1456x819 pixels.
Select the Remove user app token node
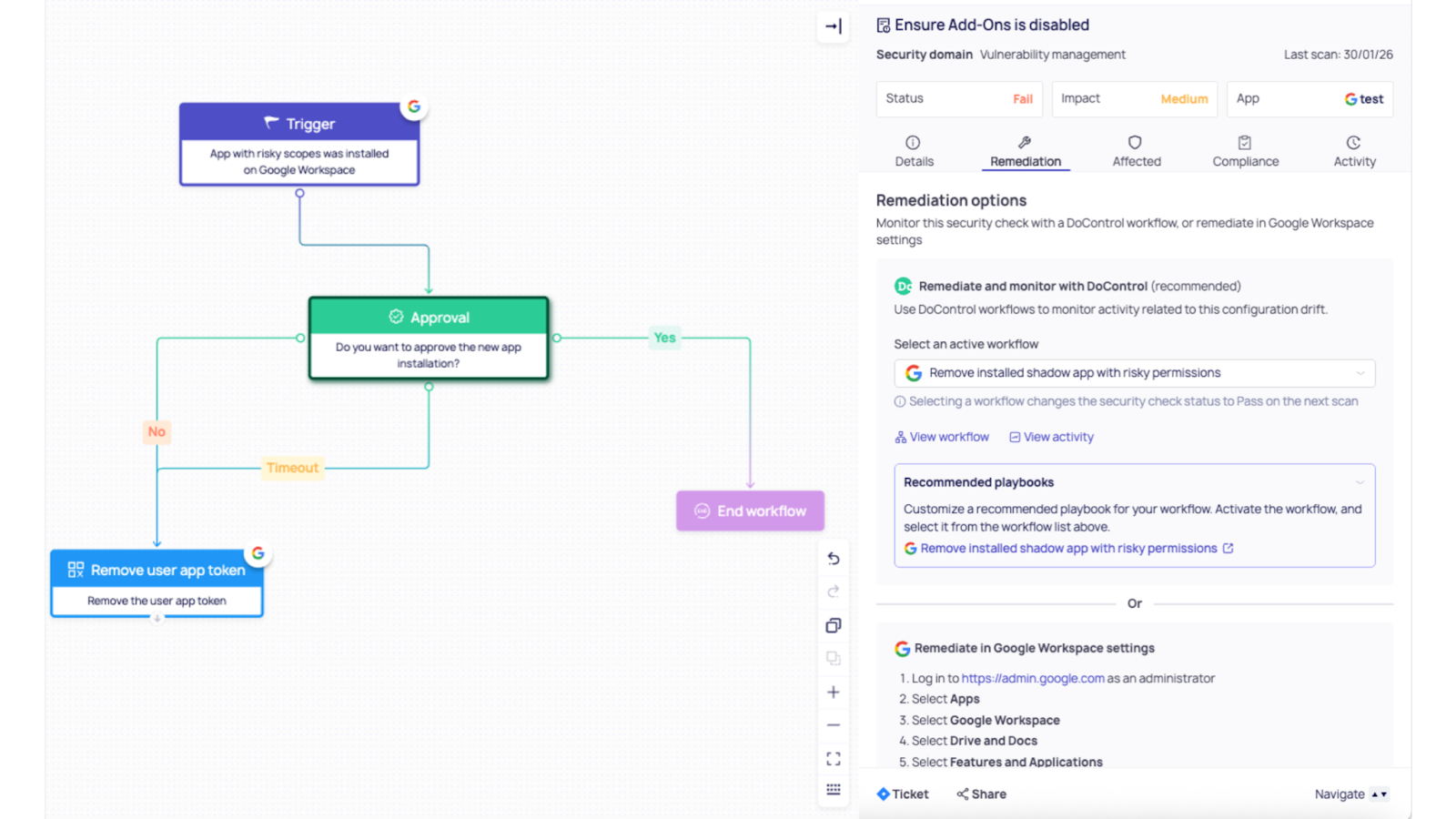[157, 583]
